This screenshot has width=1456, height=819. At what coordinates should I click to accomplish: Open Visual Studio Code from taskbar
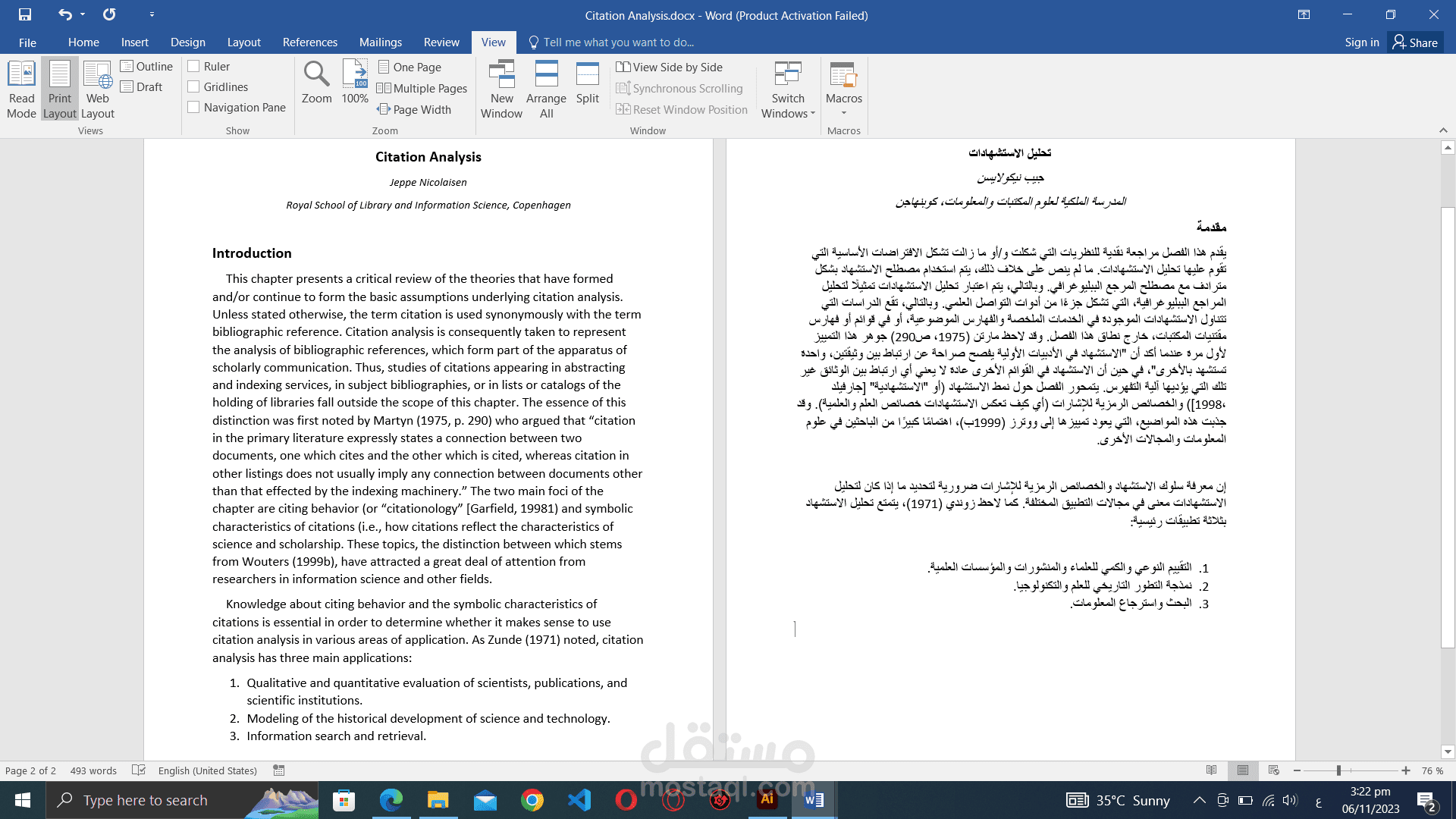579,800
